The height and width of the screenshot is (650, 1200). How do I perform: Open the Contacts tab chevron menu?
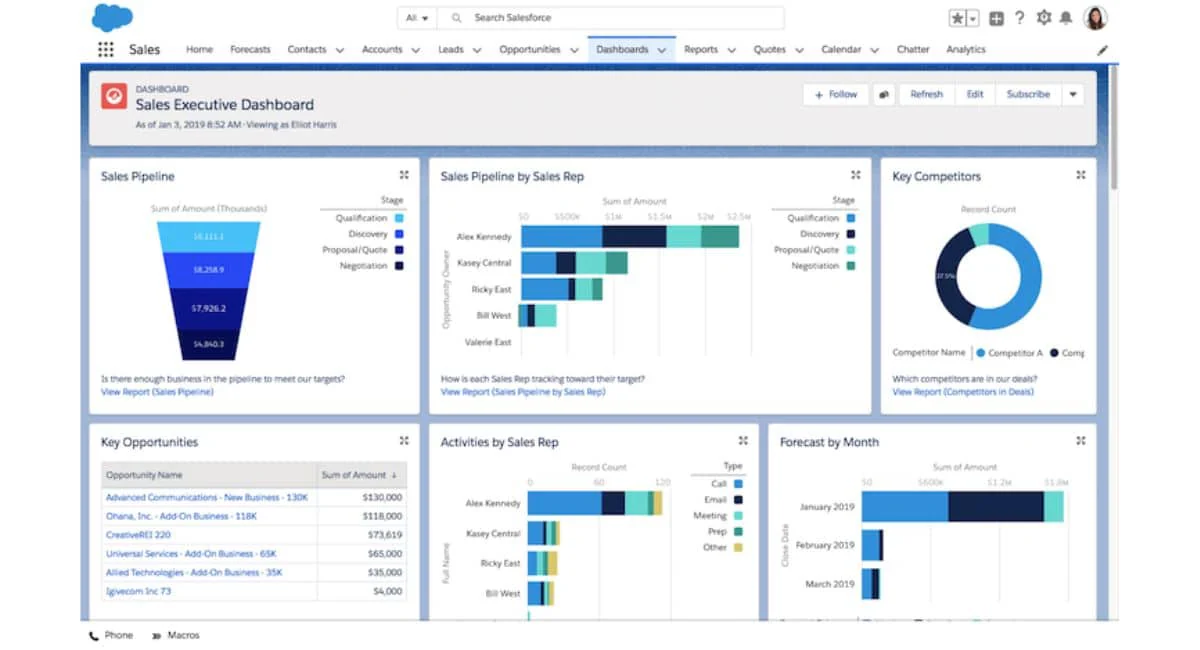340,50
